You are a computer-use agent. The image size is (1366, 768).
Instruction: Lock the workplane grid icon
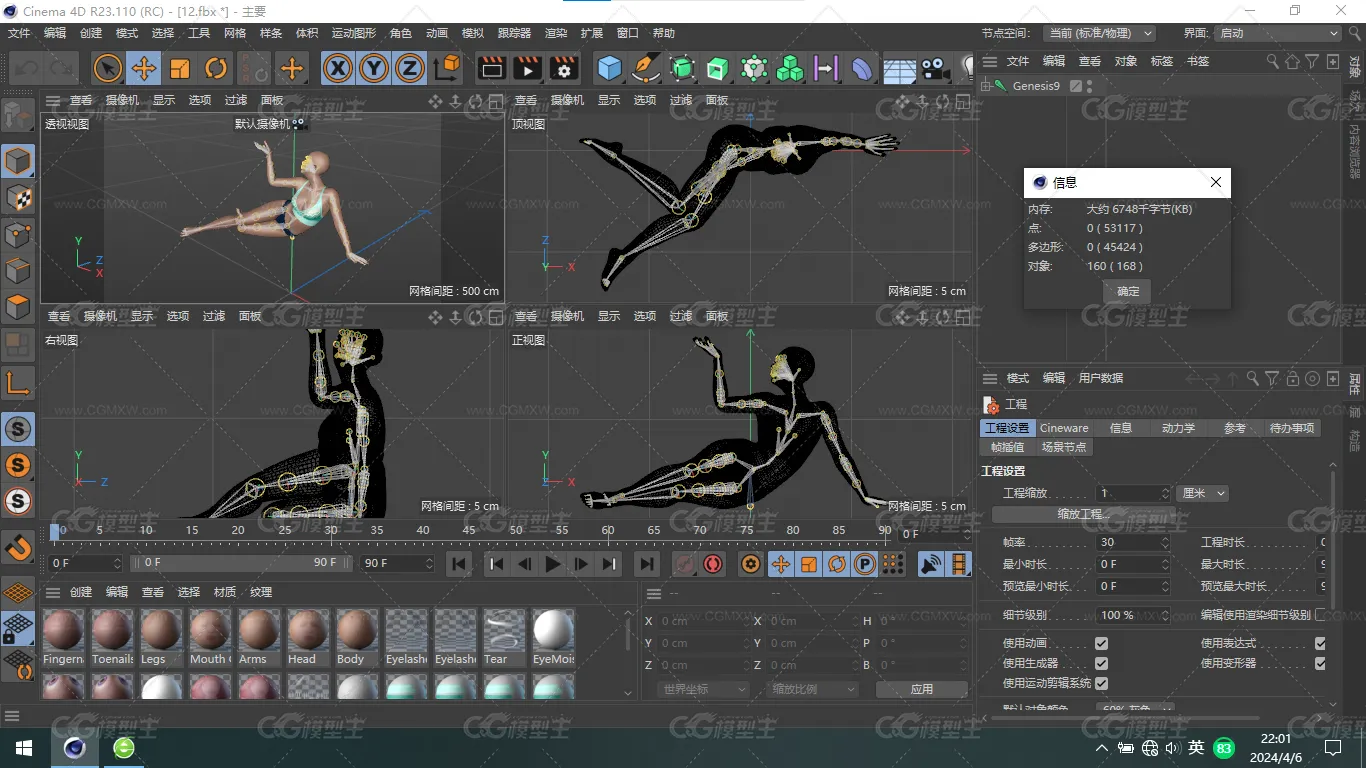[x=18, y=628]
